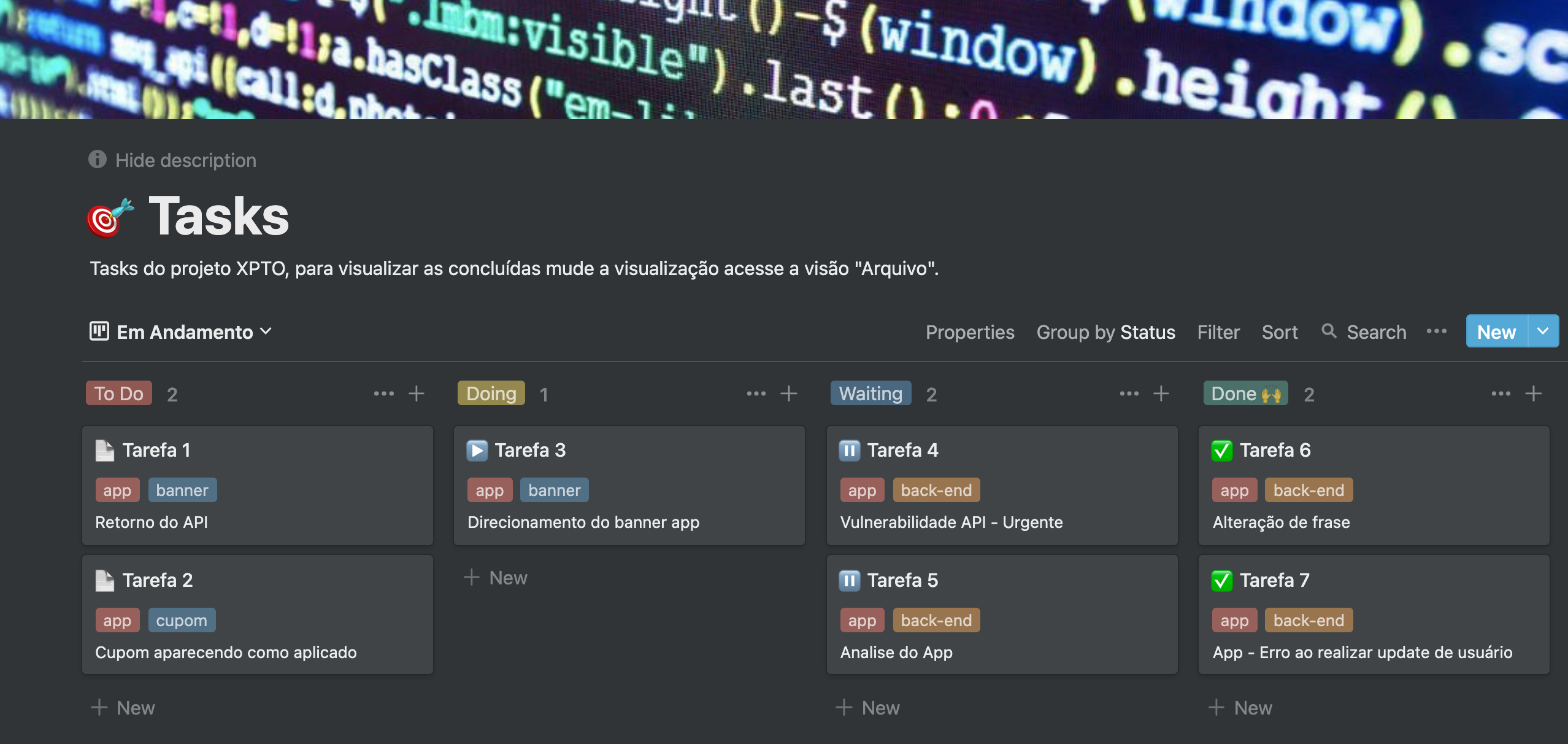Viewport: 1568px width, 744px height.
Task: Add a card with Waiting column plus icon
Action: tap(1162, 393)
